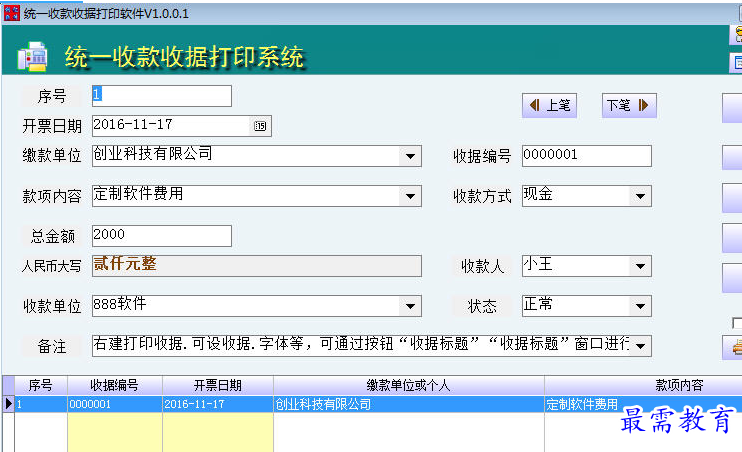Click the printer logo beside system title
This screenshot has width=742, height=452.
click(x=32, y=56)
